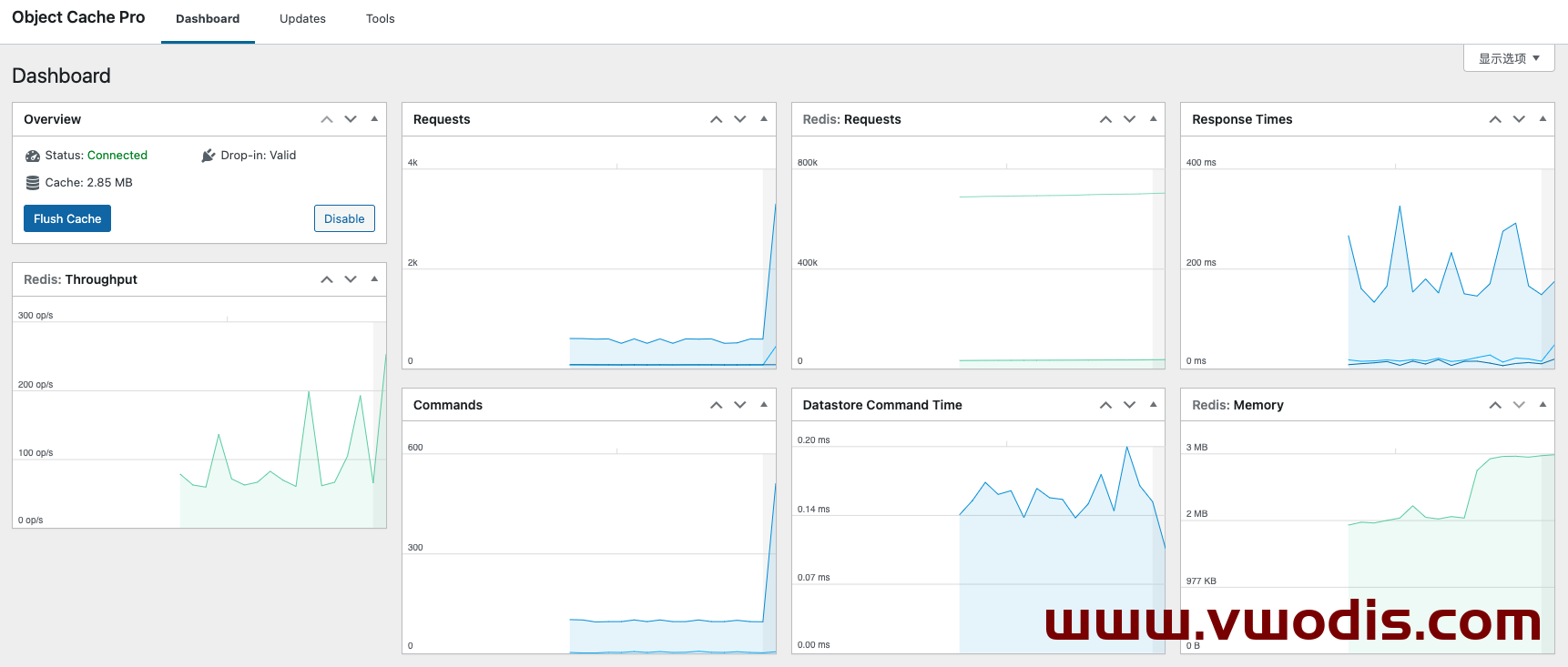Move the Redis: Requests panel down
The image size is (1568, 667).
click(x=1129, y=119)
